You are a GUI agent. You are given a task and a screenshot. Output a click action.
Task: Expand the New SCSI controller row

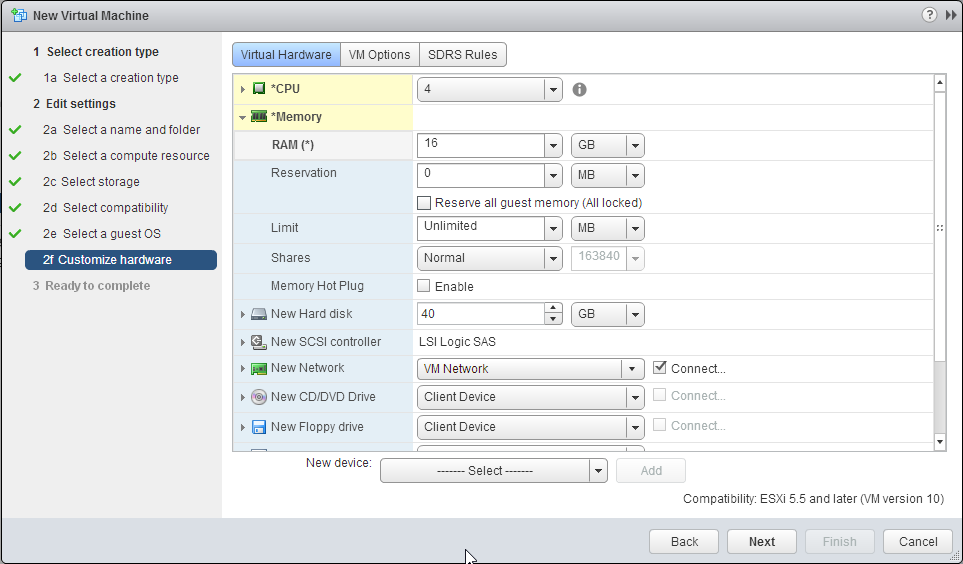[243, 342]
